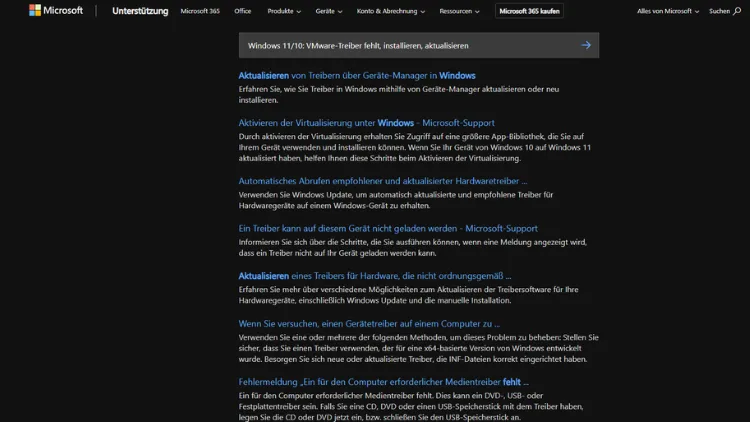Open 'Aktualisieren eines Treibers für Hardware' result

pyautogui.click(x=375, y=276)
